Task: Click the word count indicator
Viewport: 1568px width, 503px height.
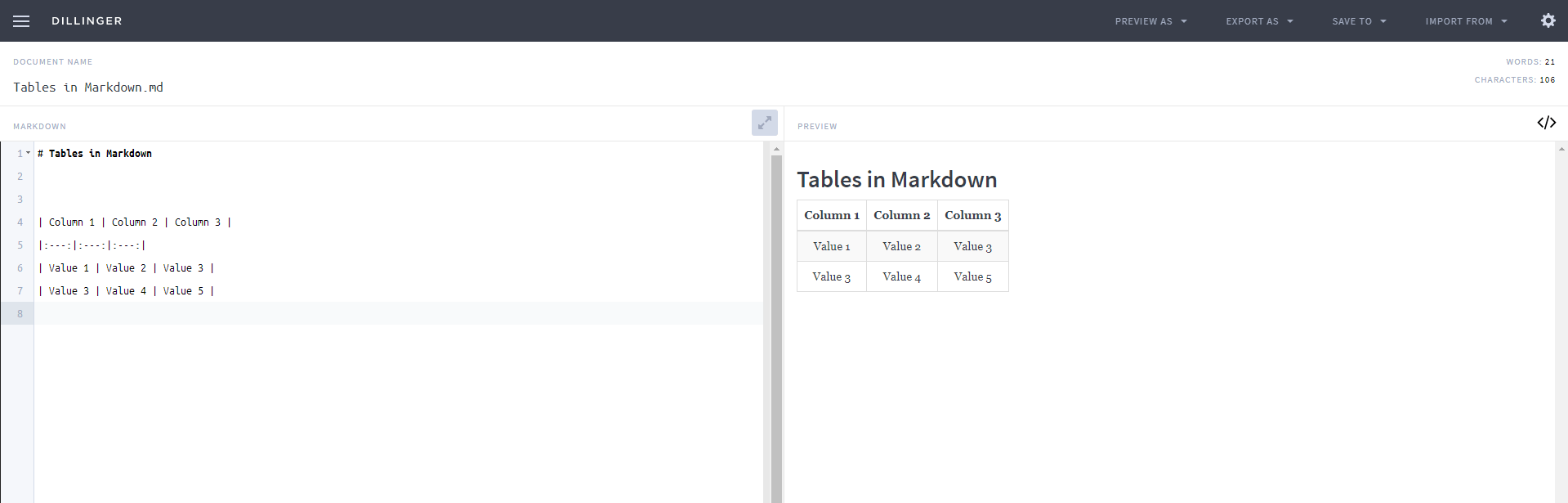Action: coord(1530,62)
